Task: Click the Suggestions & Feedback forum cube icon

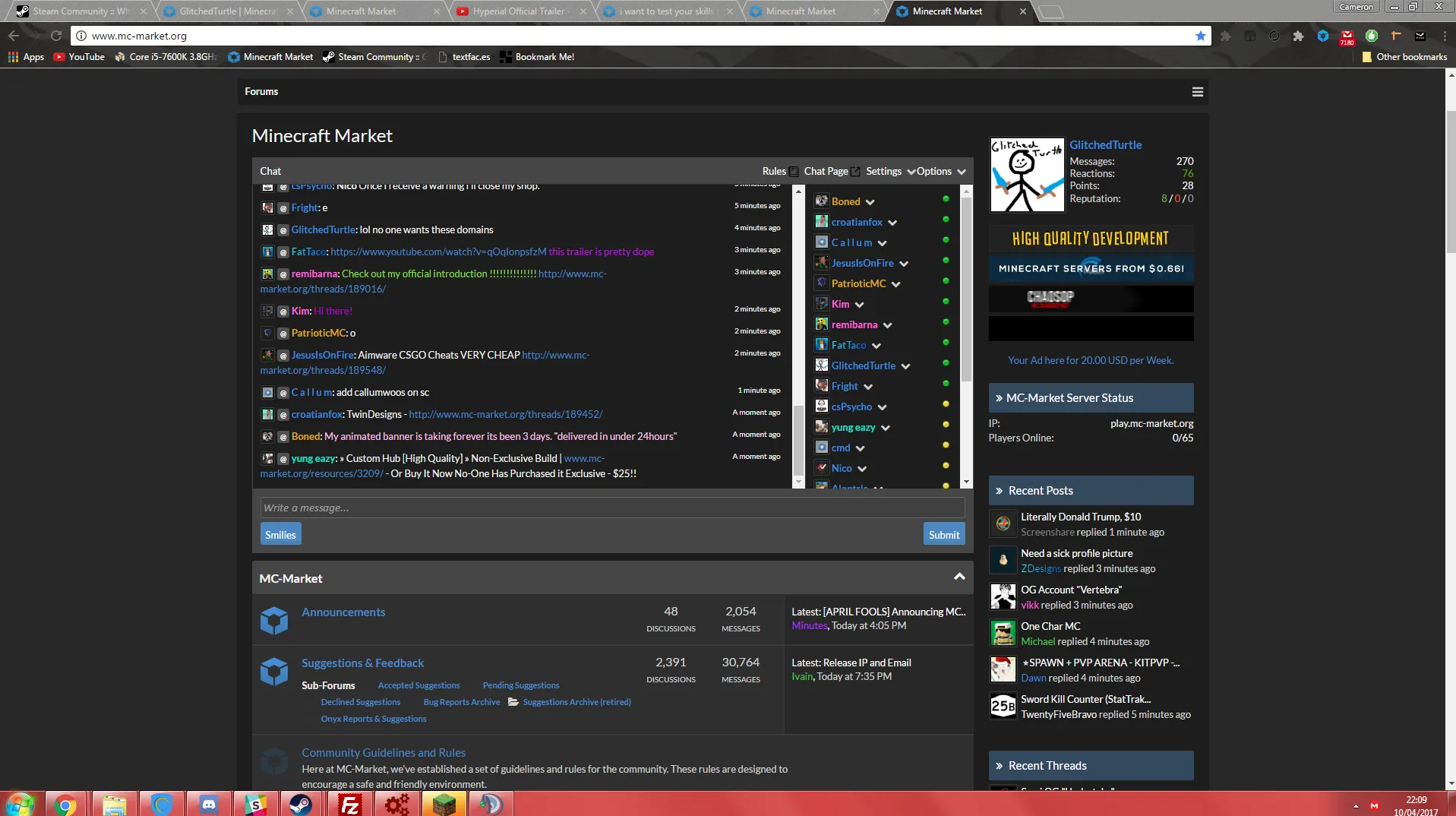Action: [x=274, y=671]
